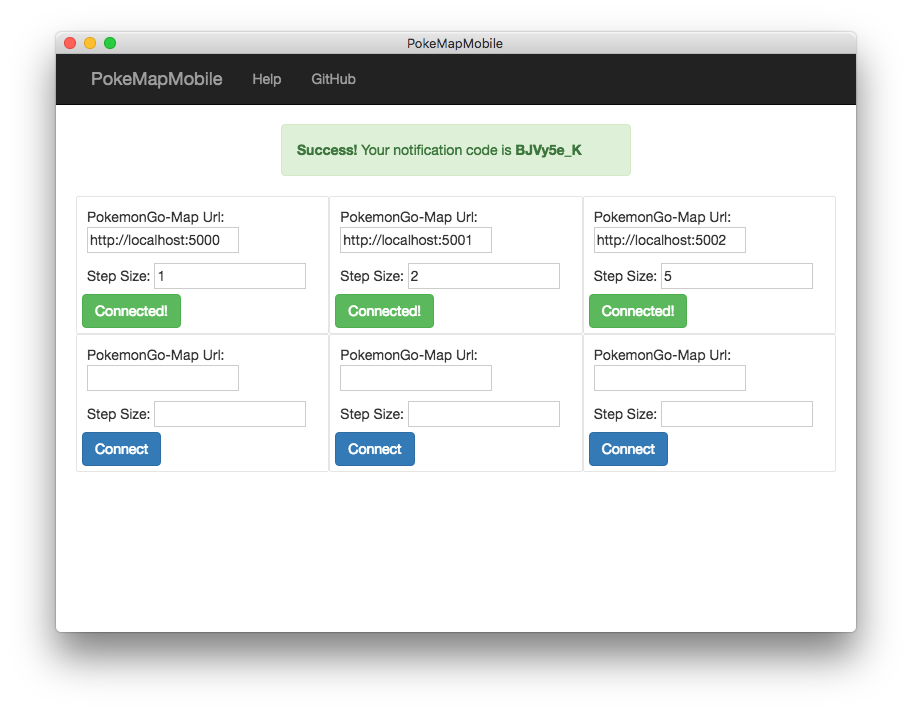This screenshot has height=712, width=912.
Task: Click Connected! button for localhost:5002
Action: click(638, 311)
